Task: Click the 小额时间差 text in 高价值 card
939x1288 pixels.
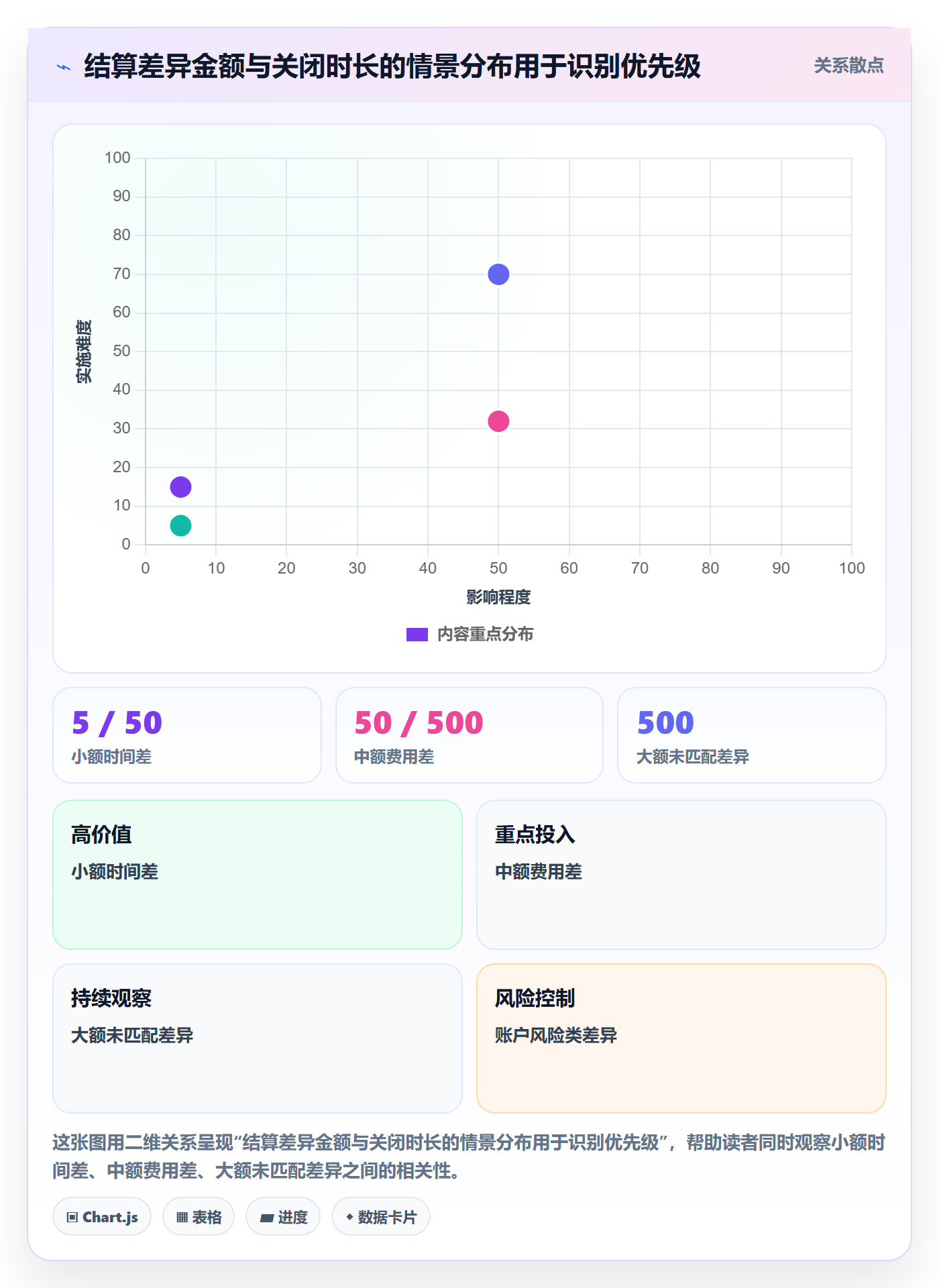Action: tap(115, 871)
